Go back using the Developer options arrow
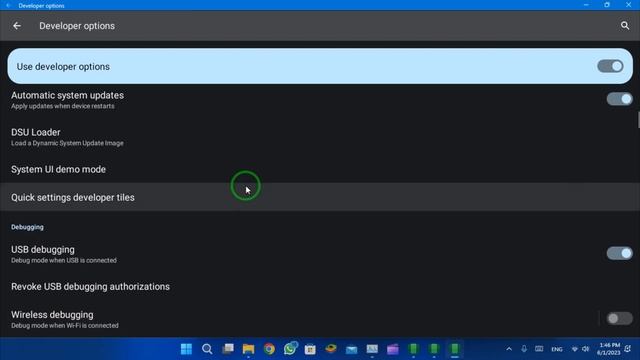The height and width of the screenshot is (360, 640). tap(17, 26)
